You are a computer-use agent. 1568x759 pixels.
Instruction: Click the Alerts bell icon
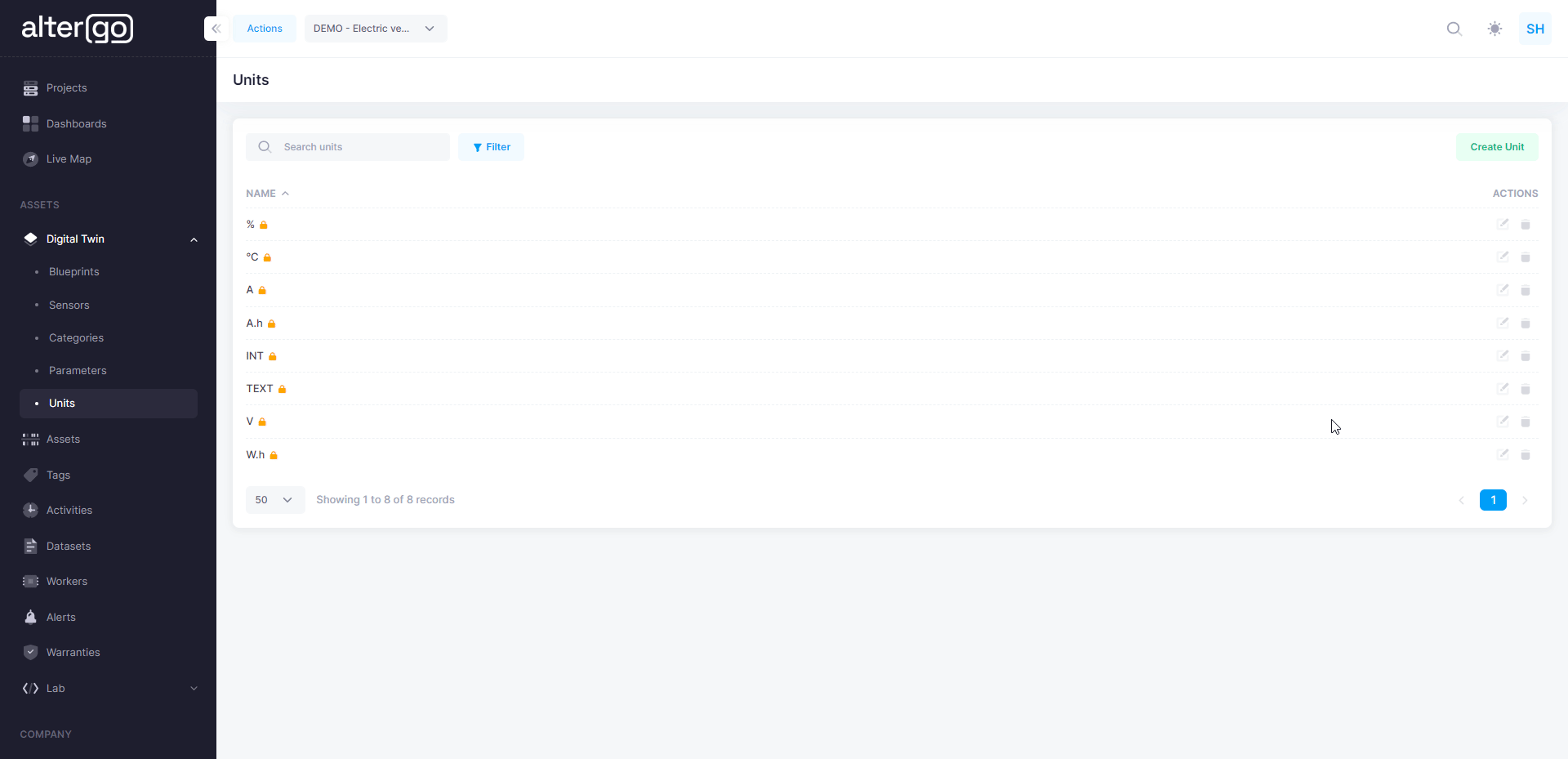coord(30,617)
